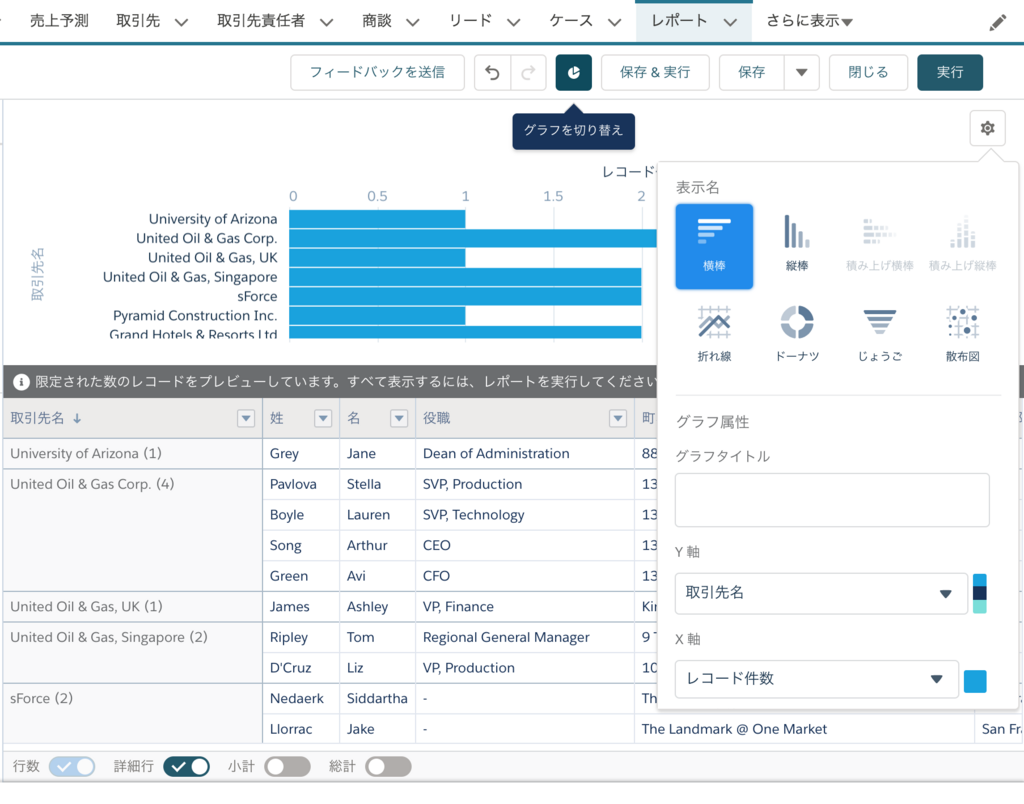
Task: Toggle the 詳細行 detail rows switch
Action: coord(186,766)
